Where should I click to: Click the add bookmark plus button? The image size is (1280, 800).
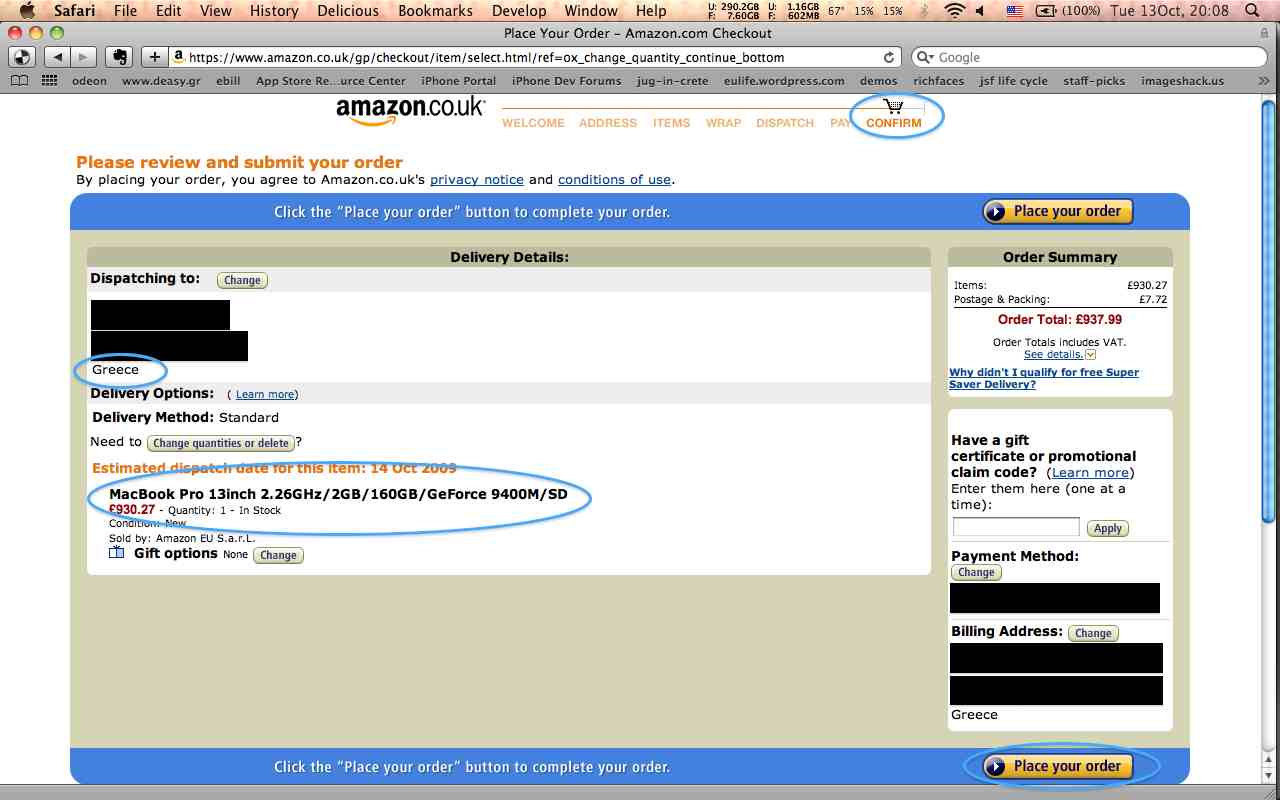[154, 57]
